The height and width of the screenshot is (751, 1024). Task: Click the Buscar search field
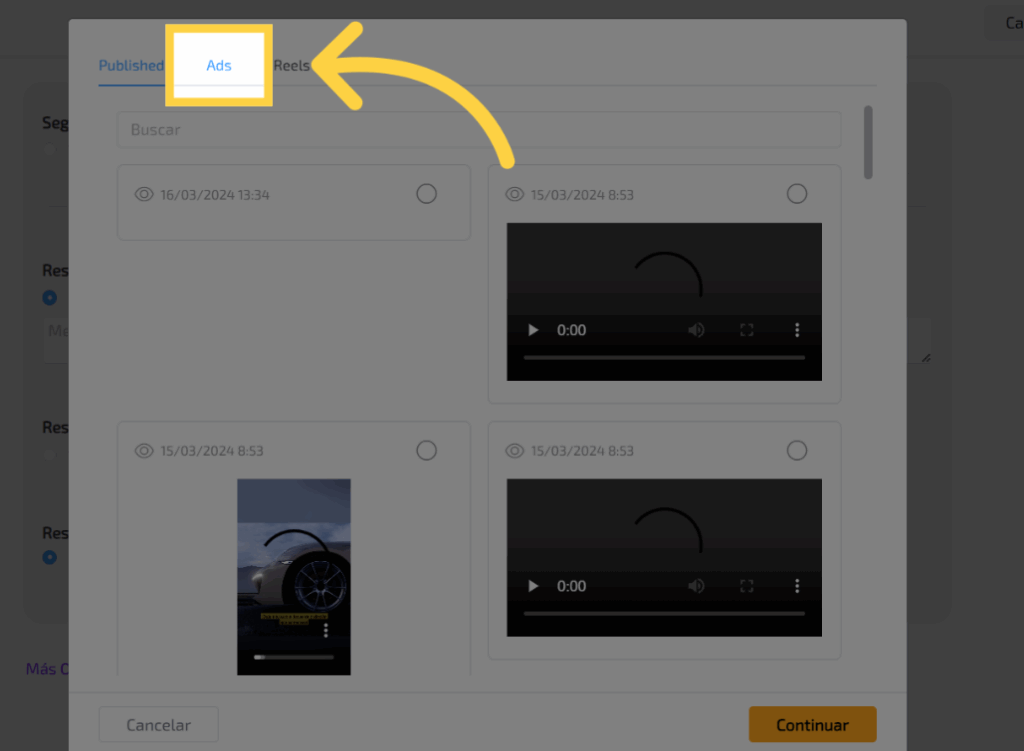479,130
